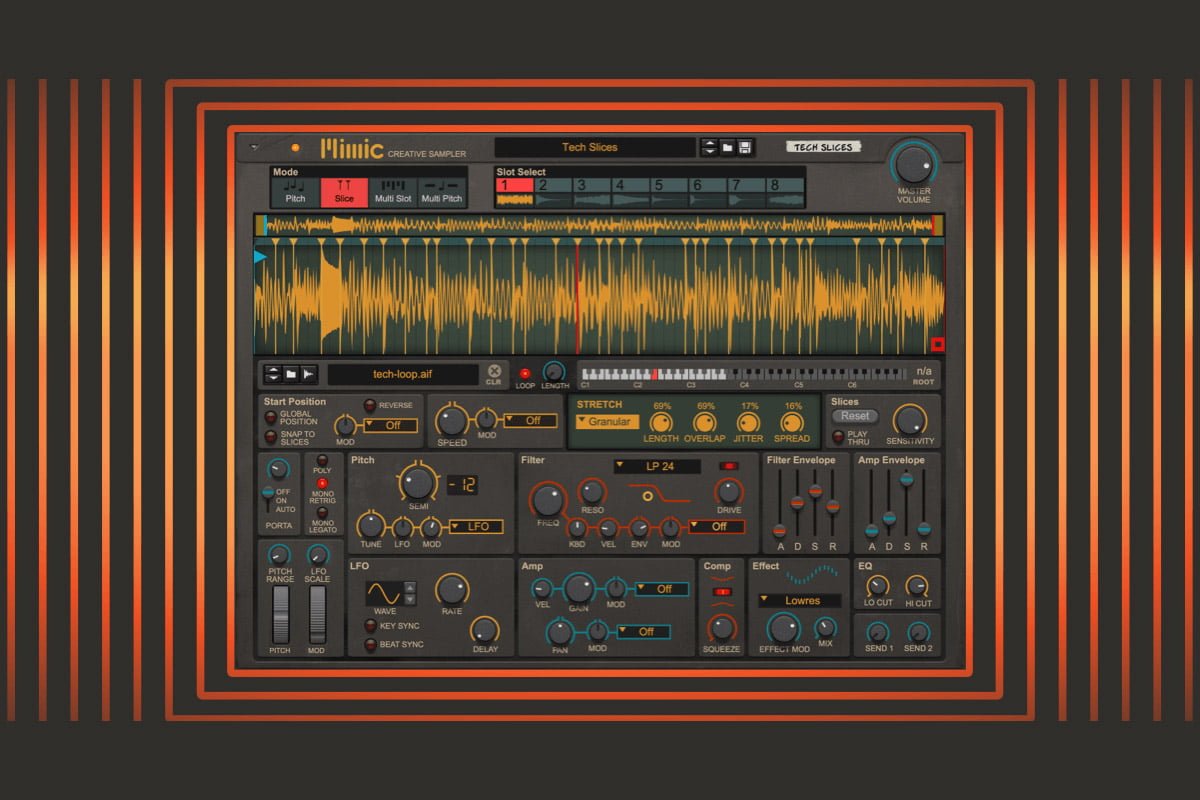Click the Filter Freq knob
Image resolution: width=1200 pixels, height=800 pixels.
point(547,499)
